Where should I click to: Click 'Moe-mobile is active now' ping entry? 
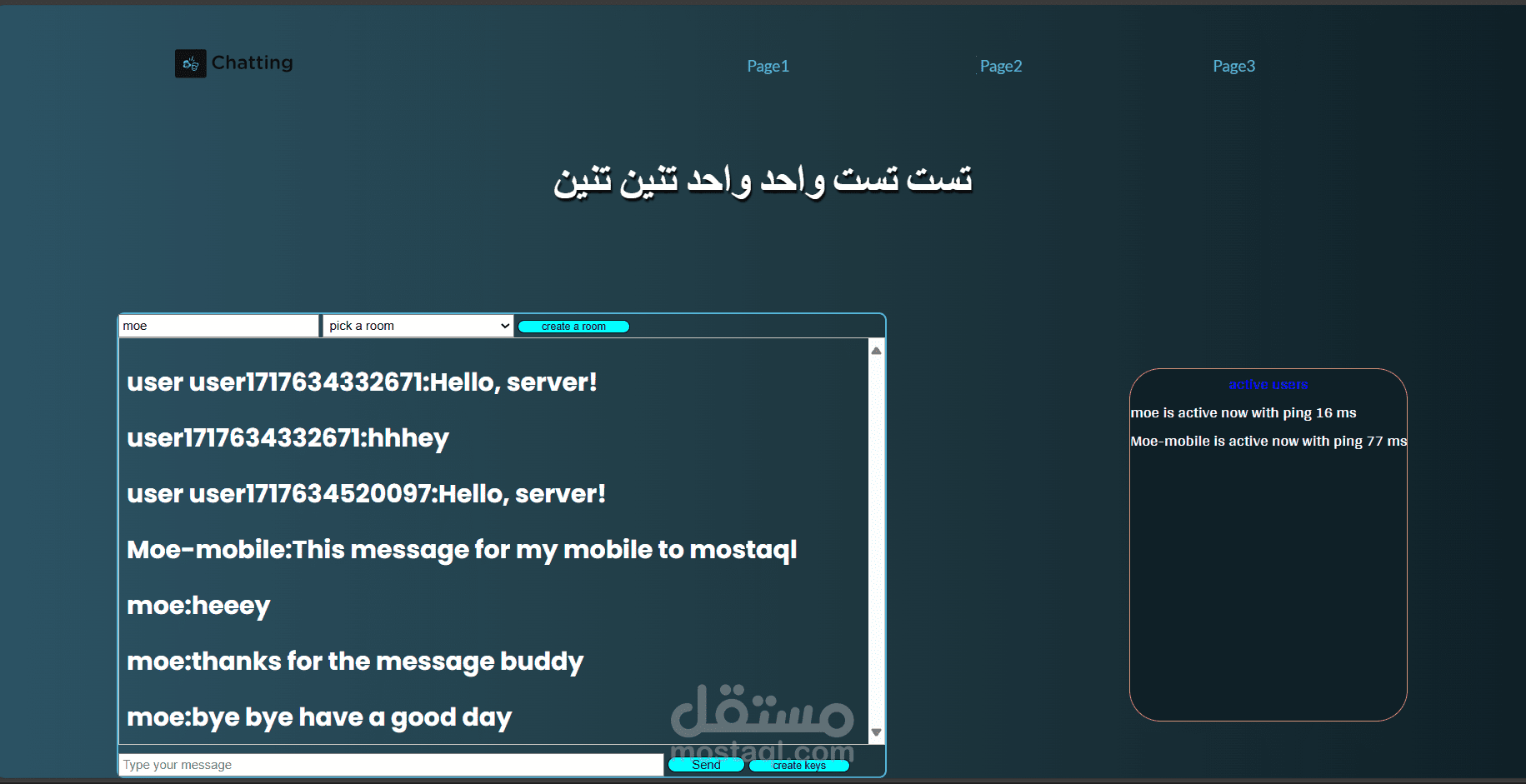coord(1268,442)
